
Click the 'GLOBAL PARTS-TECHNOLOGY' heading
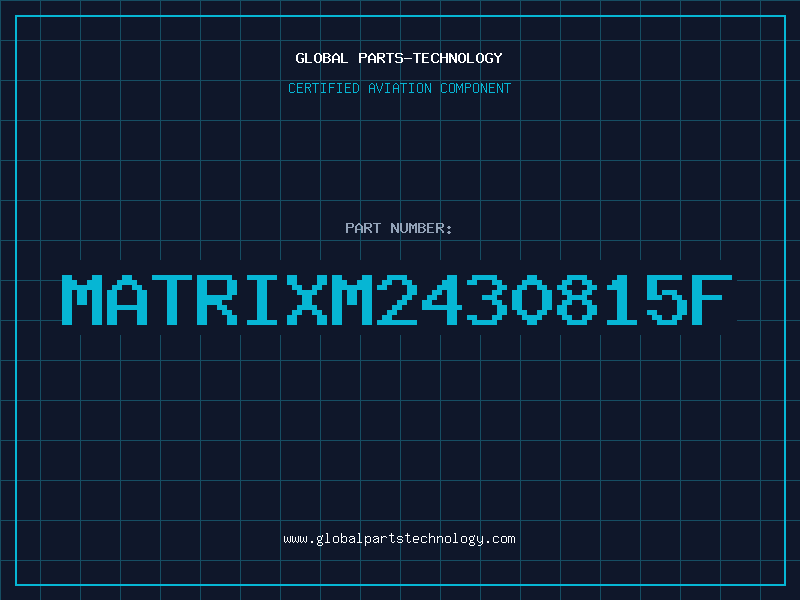pos(399,58)
